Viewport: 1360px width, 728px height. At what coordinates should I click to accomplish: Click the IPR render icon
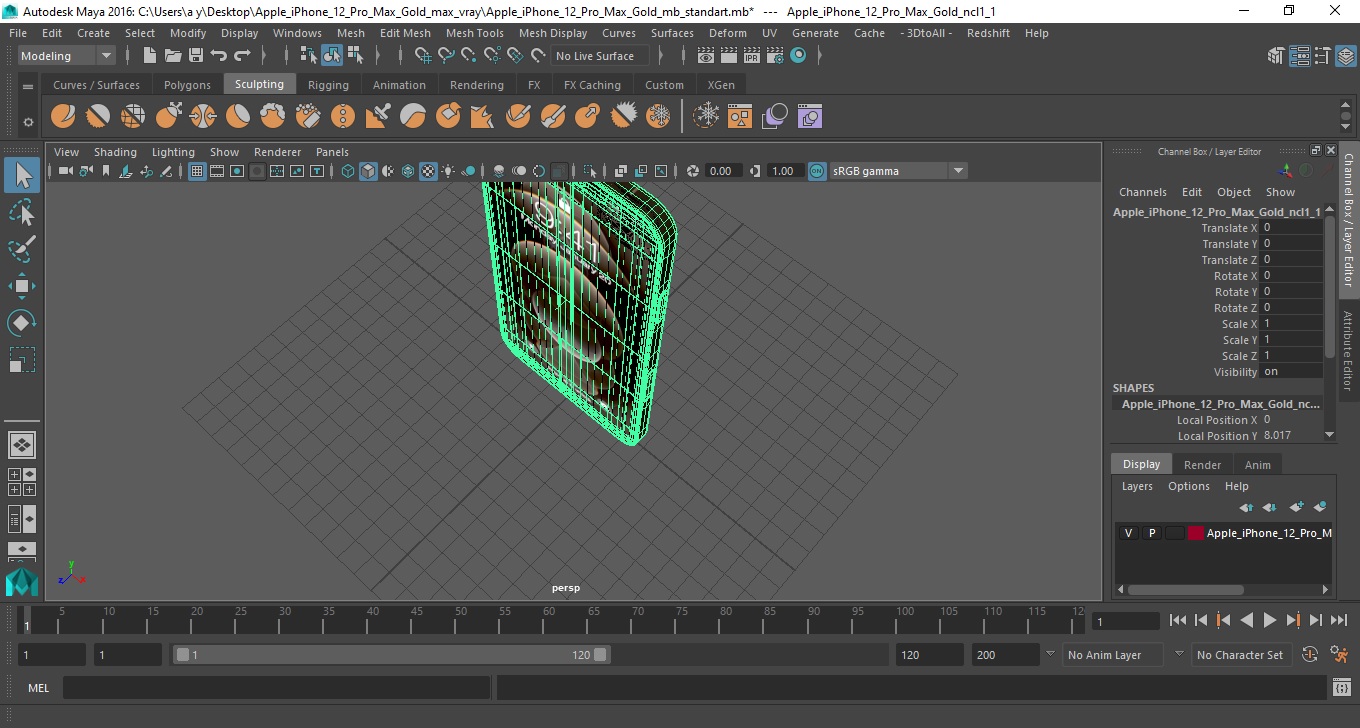751,56
